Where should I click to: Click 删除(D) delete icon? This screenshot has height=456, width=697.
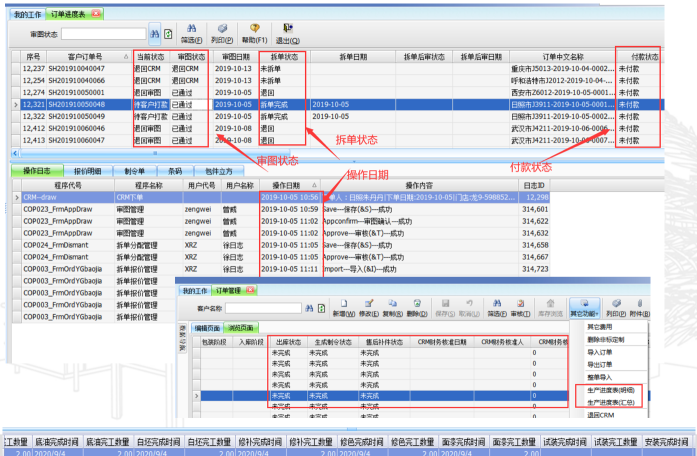tap(417, 308)
